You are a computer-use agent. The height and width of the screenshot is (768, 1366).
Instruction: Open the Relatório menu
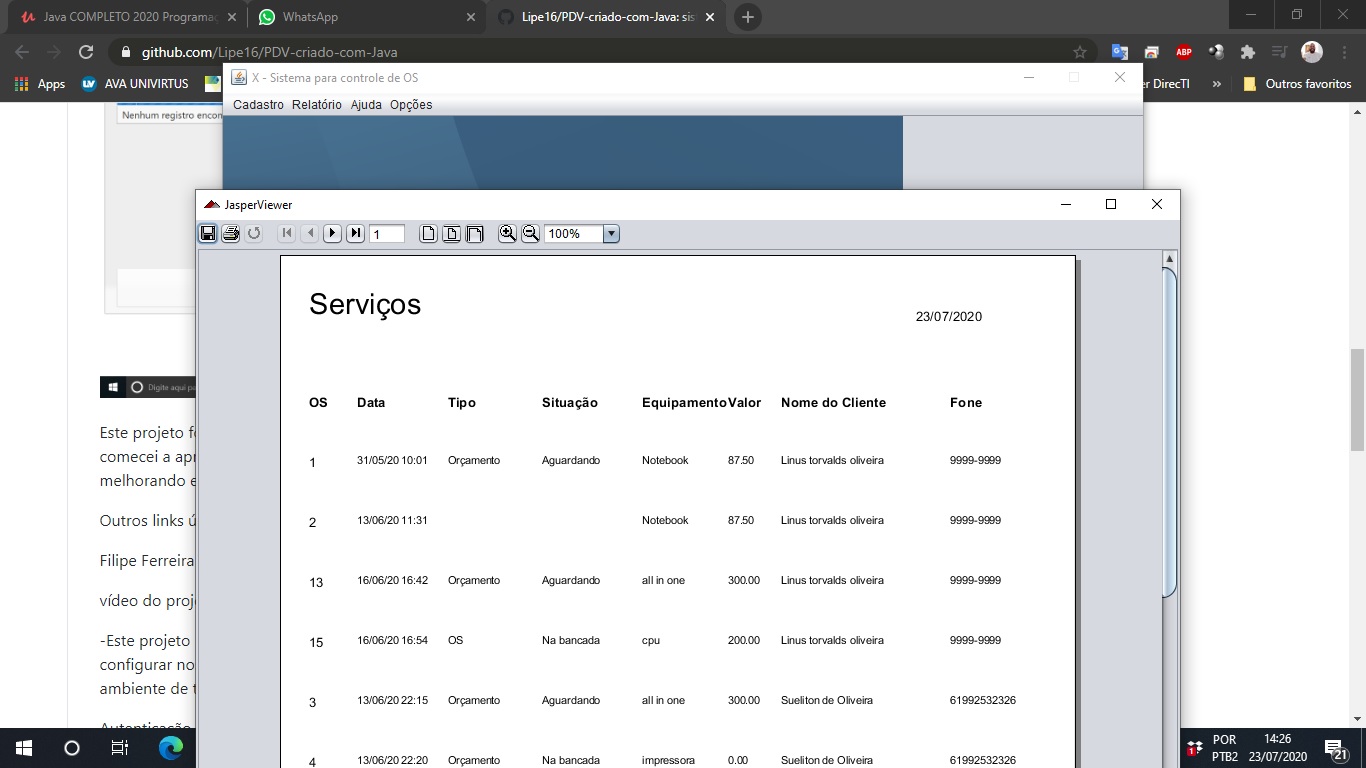[316, 104]
